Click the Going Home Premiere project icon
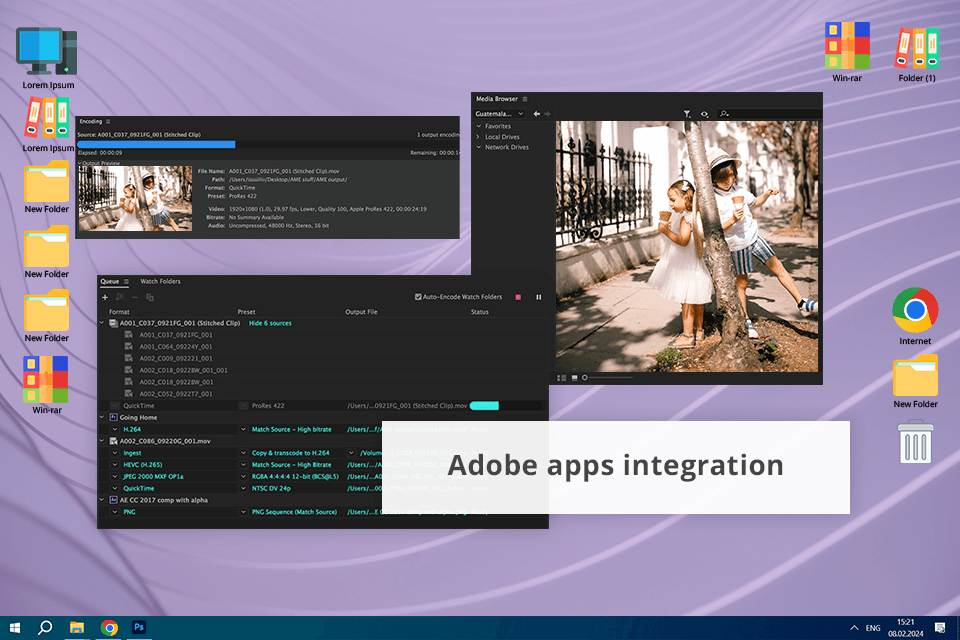Screen dimensions: 960x640 [113, 418]
